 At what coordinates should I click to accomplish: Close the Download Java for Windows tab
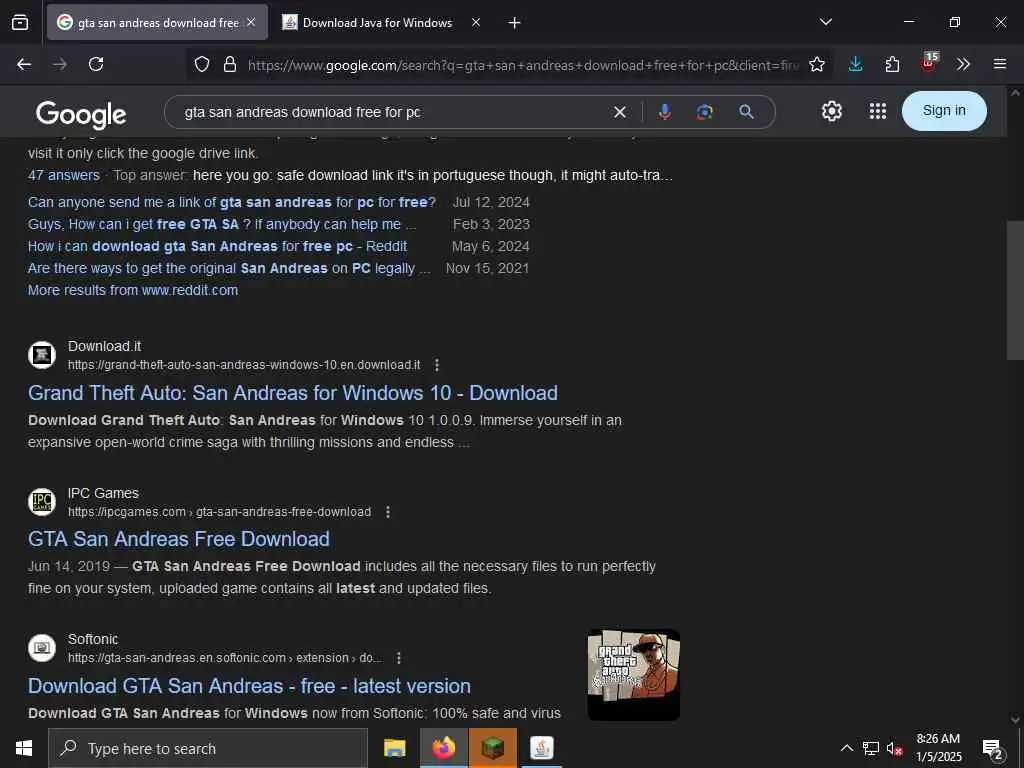(x=476, y=22)
